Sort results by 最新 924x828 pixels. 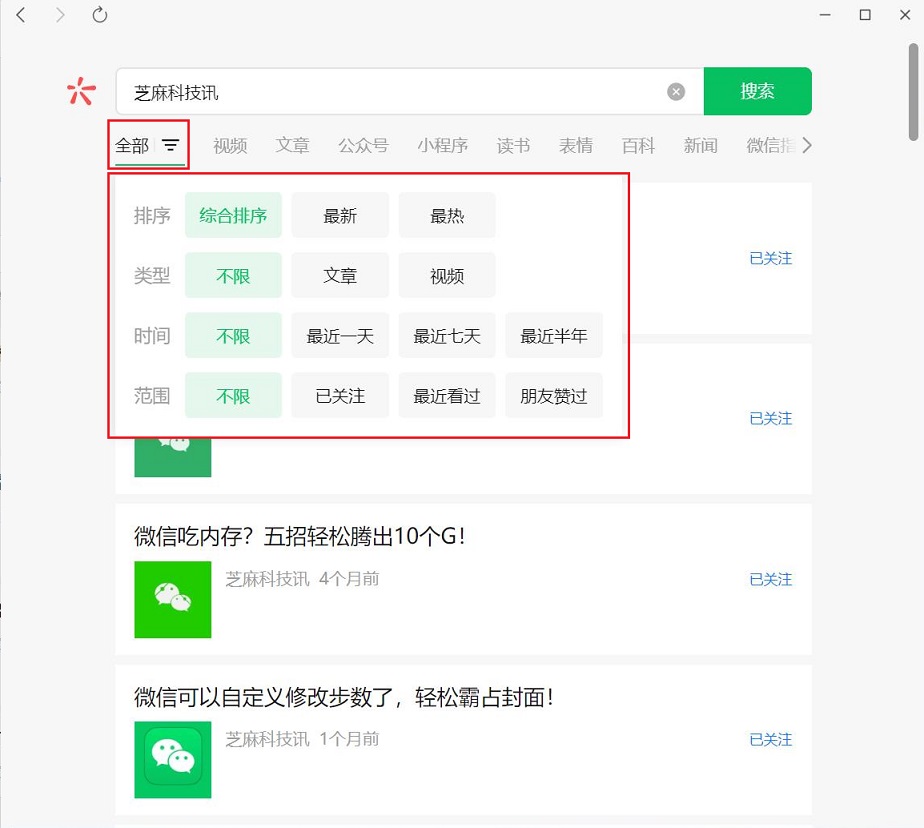pos(340,215)
